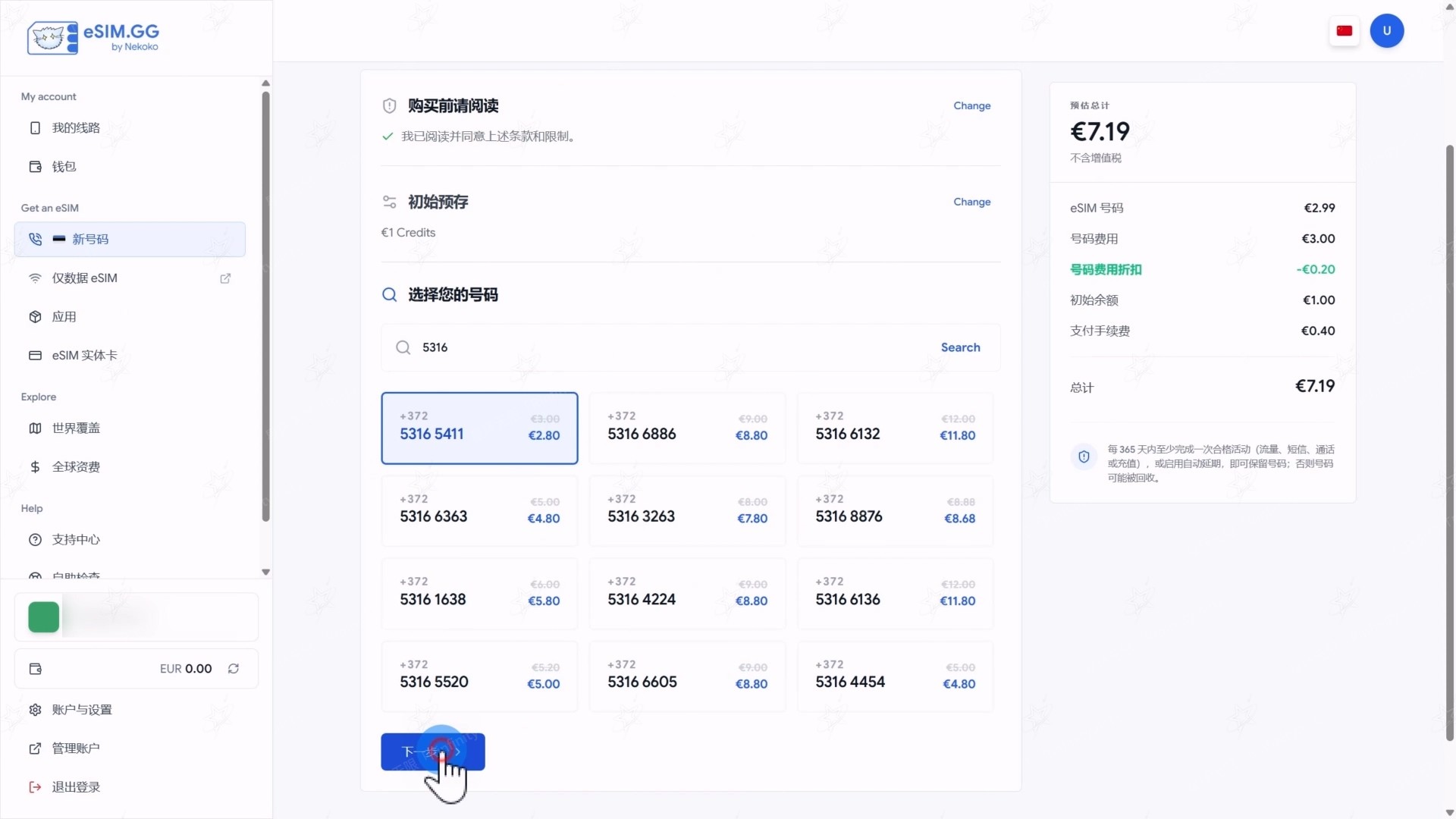Change the 购买前请阅读 section
Screen dimensions: 1456x819
(971, 105)
